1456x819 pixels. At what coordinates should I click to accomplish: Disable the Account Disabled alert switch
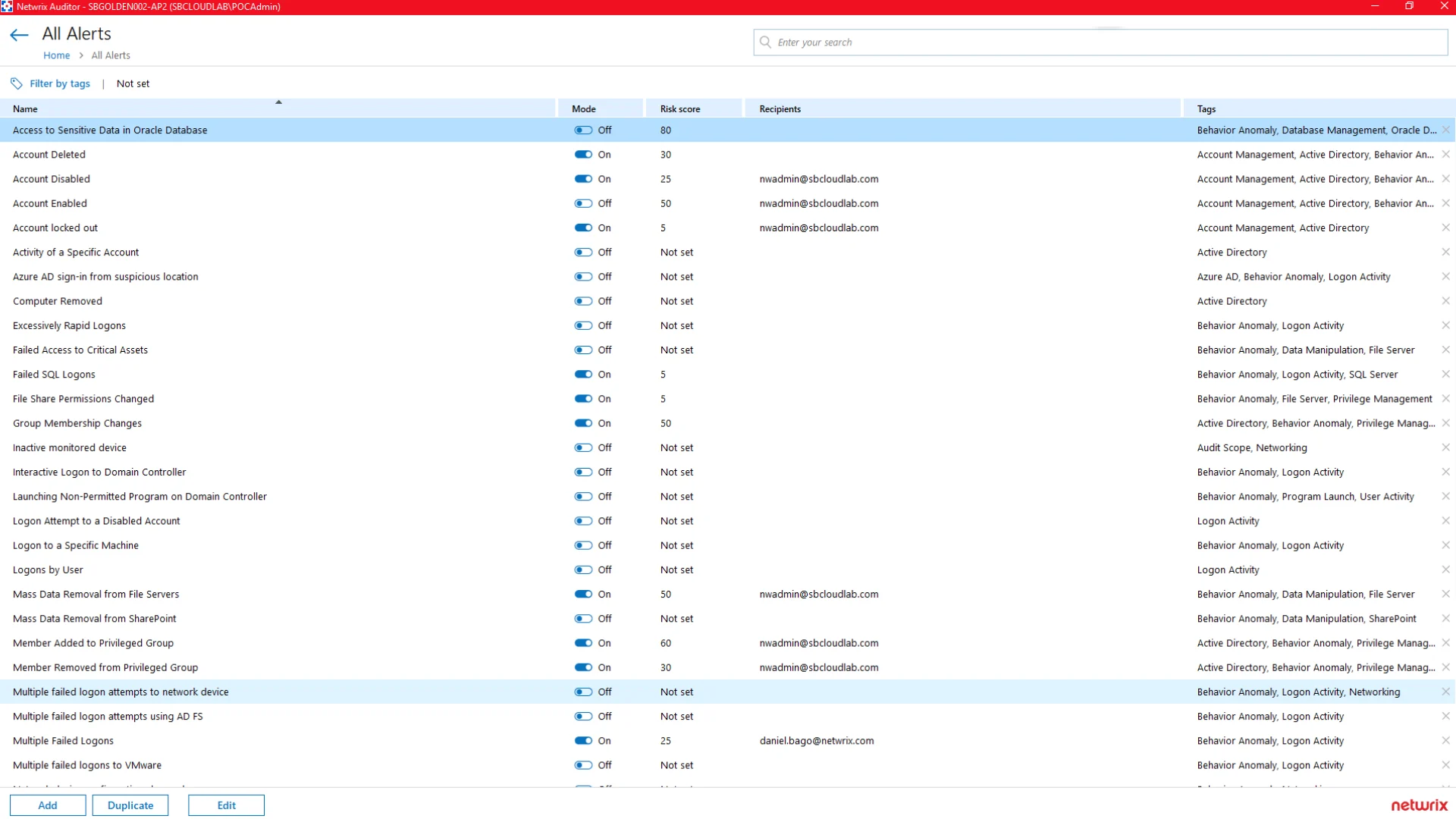coord(583,179)
